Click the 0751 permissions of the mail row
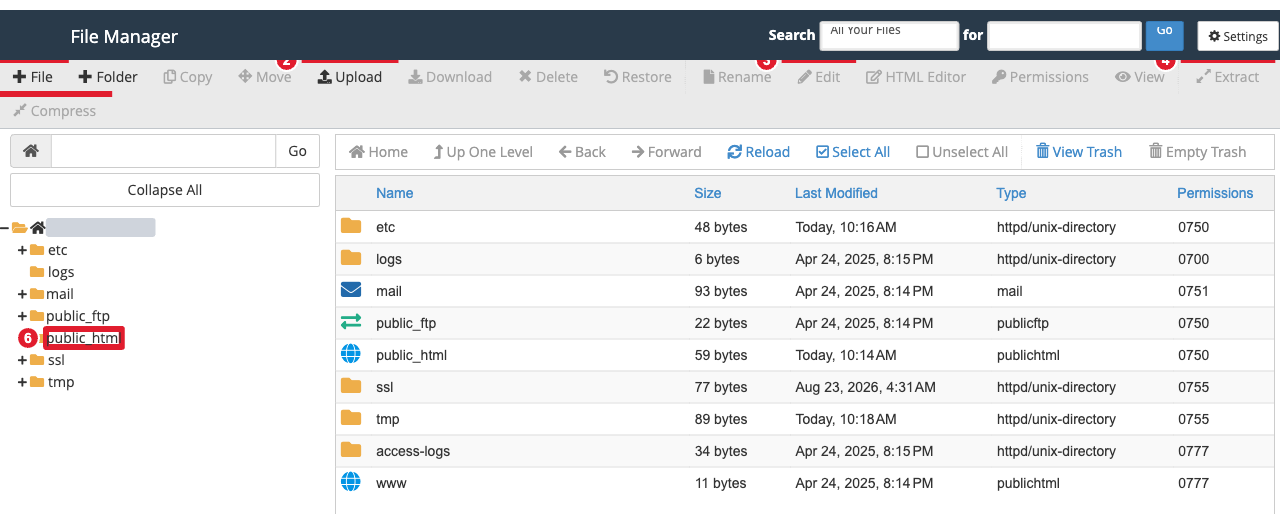Screen dimensions: 1280x514 click(x=1193, y=291)
